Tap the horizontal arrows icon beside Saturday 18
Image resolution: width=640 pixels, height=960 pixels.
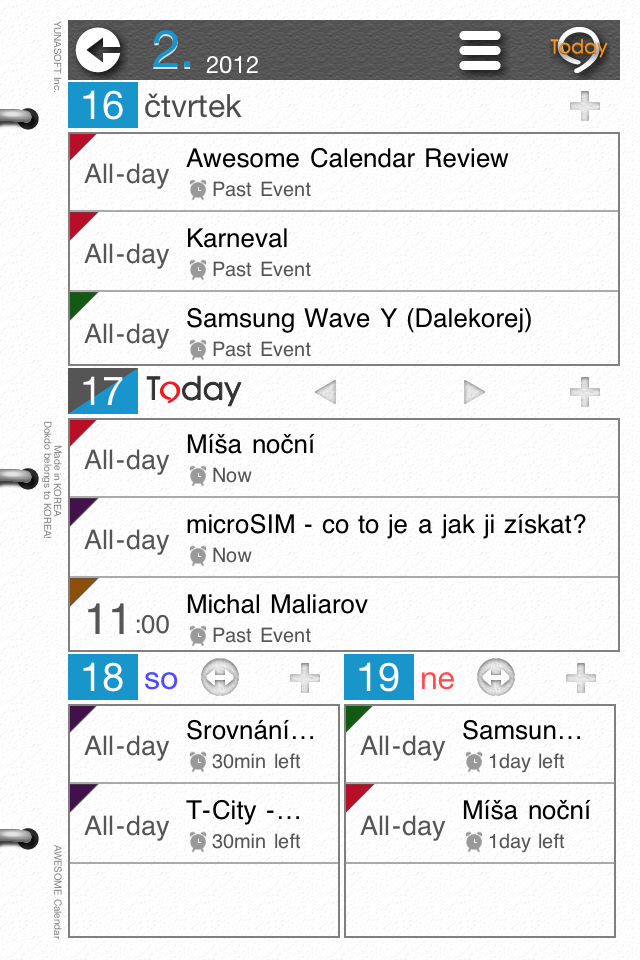pos(218,677)
